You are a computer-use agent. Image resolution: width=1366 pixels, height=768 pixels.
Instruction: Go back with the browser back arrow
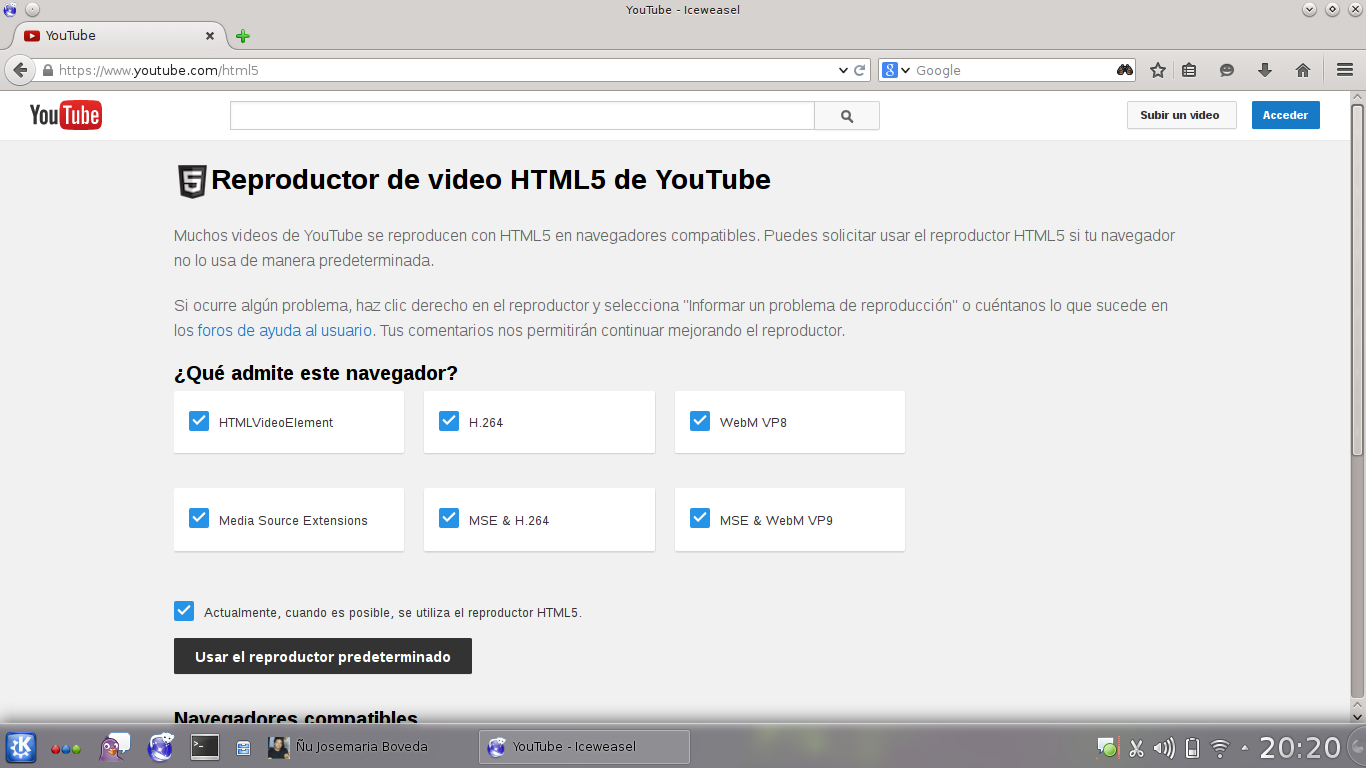[19, 70]
